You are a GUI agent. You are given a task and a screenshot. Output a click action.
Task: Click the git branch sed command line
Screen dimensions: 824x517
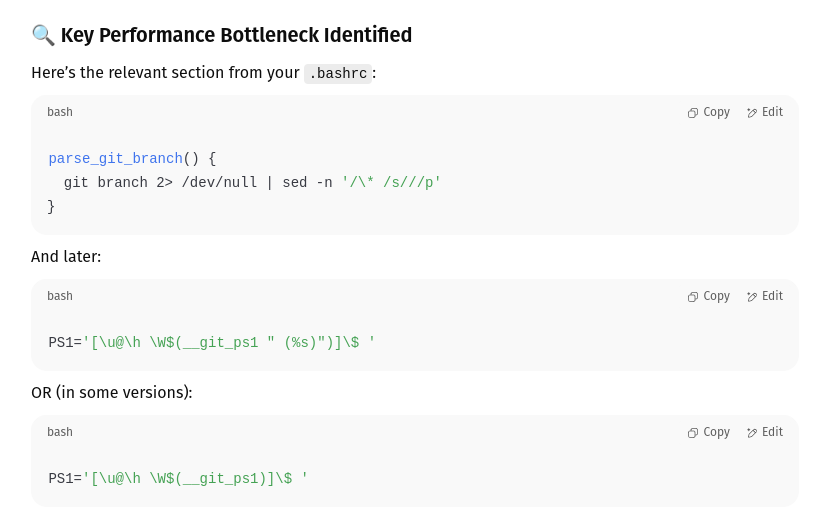click(252, 182)
